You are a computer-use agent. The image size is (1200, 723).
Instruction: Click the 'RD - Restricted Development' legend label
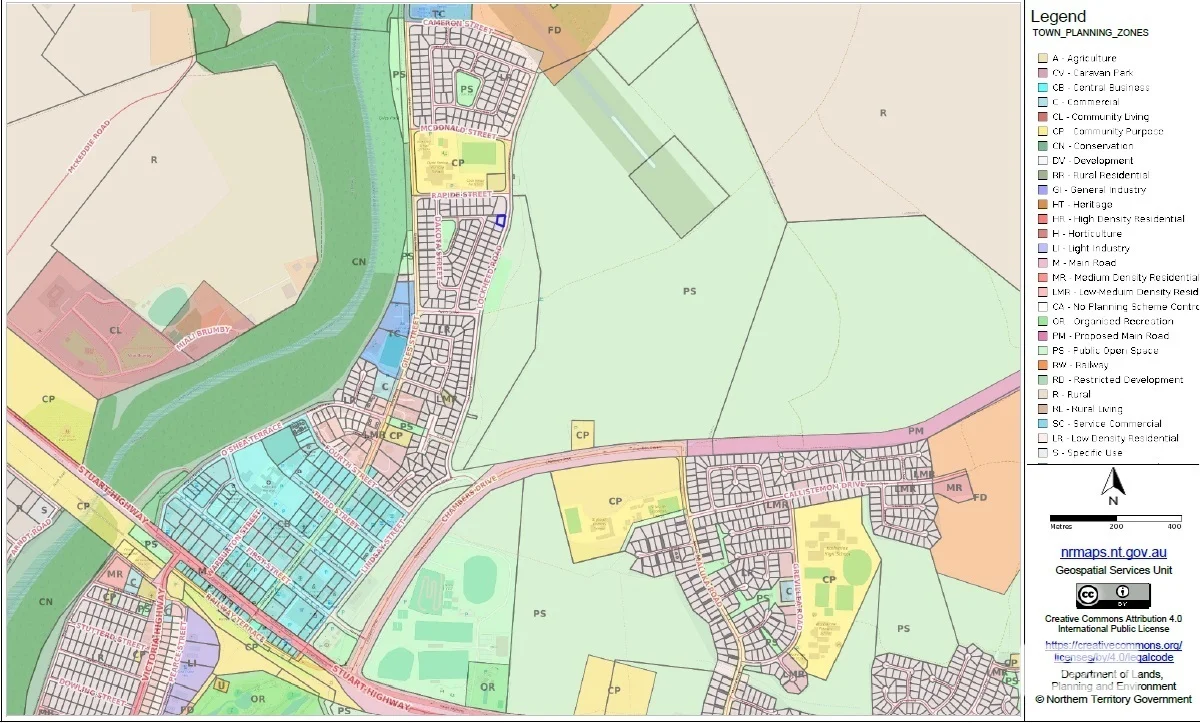(x=1117, y=380)
